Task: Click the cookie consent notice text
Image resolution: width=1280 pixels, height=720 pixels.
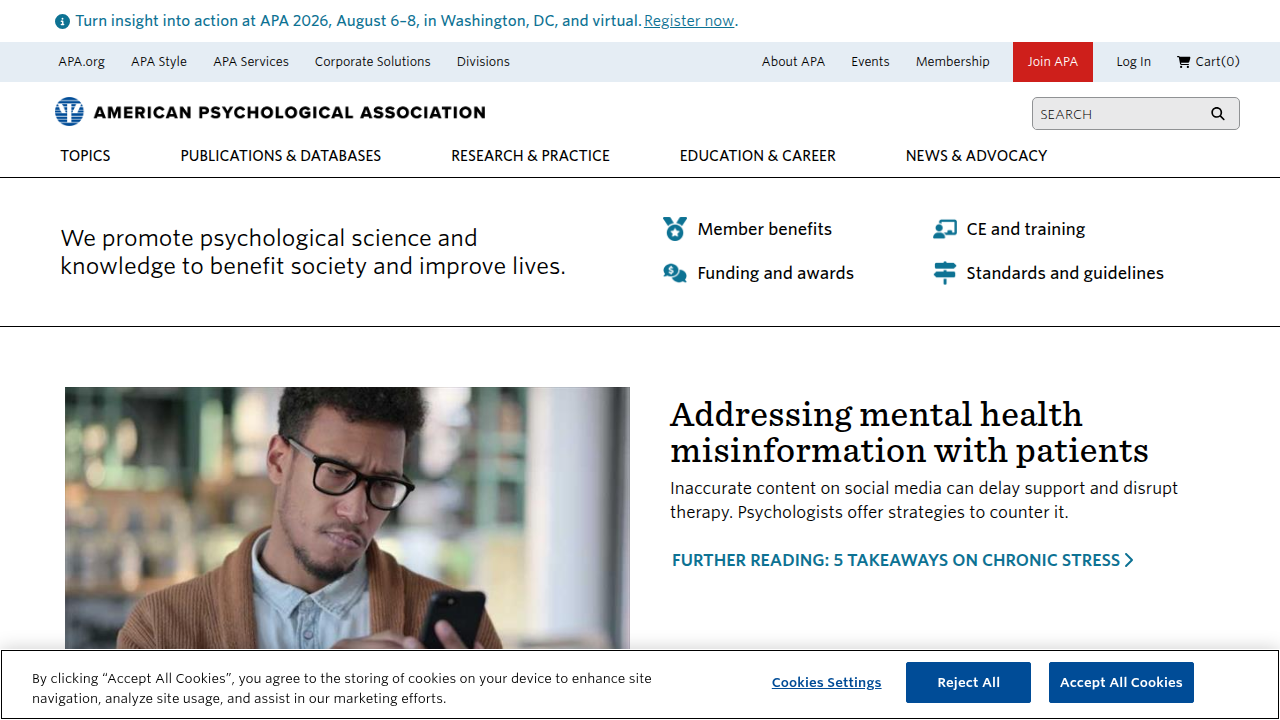Action: click(x=342, y=688)
